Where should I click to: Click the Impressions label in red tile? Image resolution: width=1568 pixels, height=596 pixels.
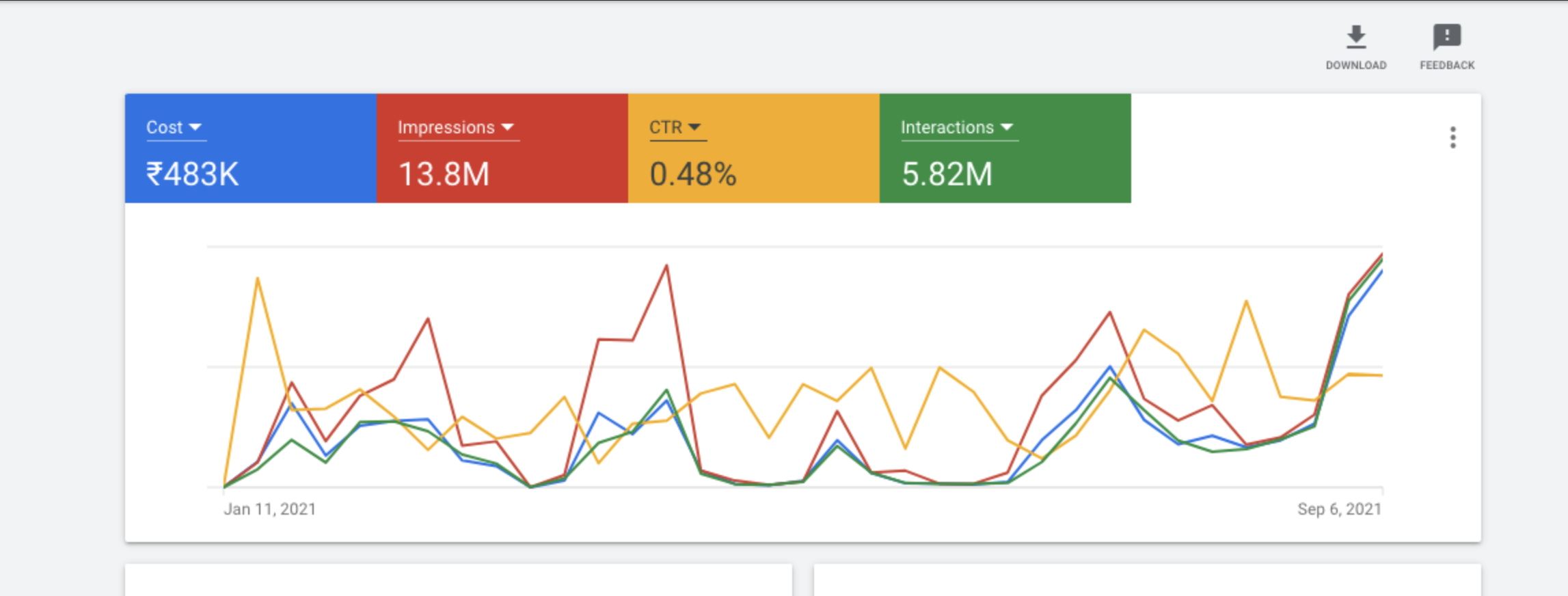(446, 127)
